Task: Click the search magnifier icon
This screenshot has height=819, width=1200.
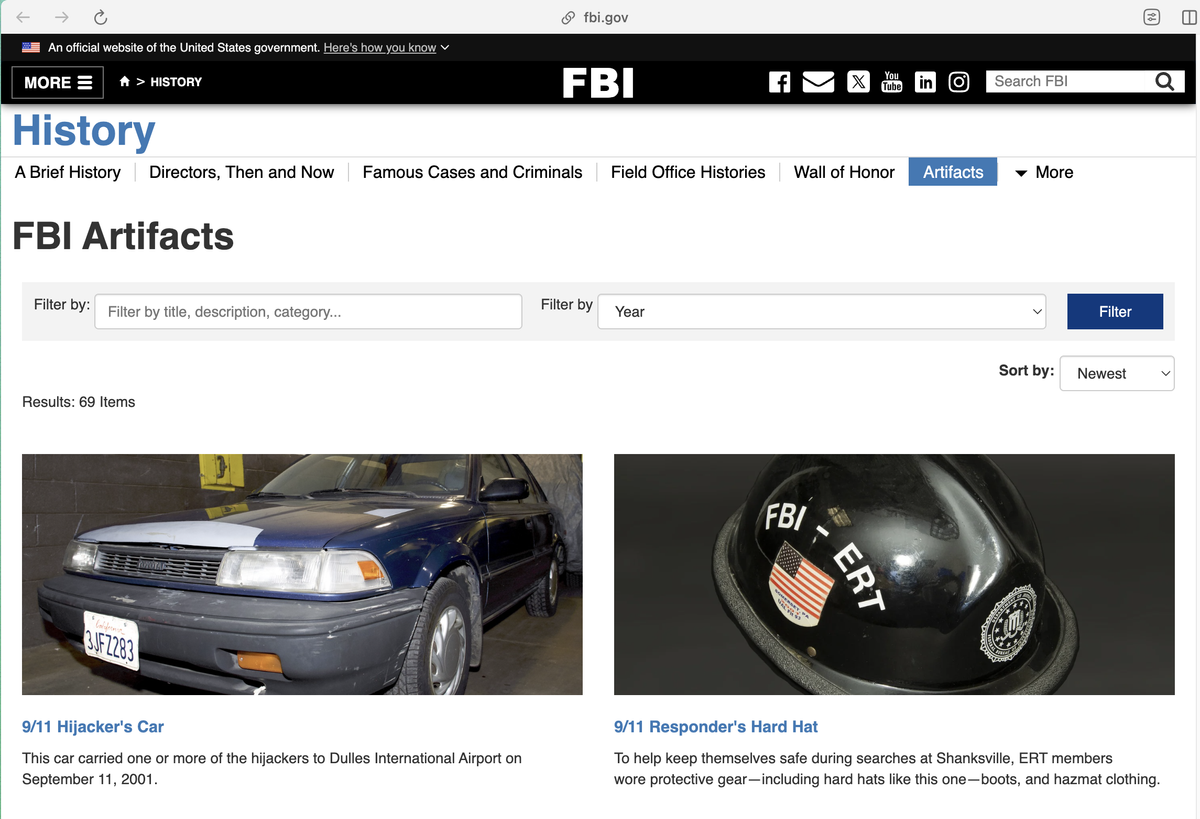Action: (x=1165, y=82)
